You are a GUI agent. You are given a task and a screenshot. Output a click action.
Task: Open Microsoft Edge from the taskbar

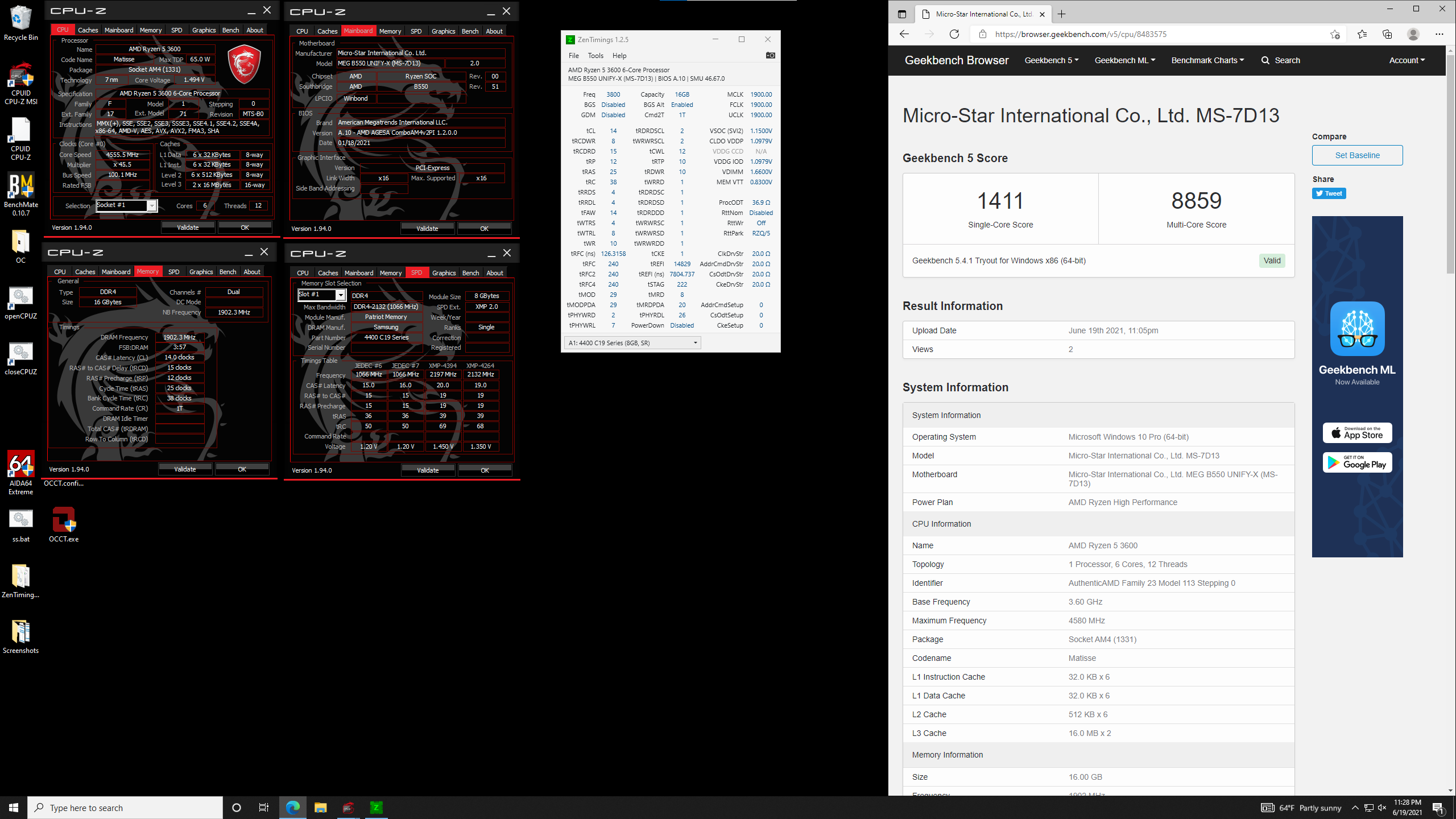pos(292,808)
